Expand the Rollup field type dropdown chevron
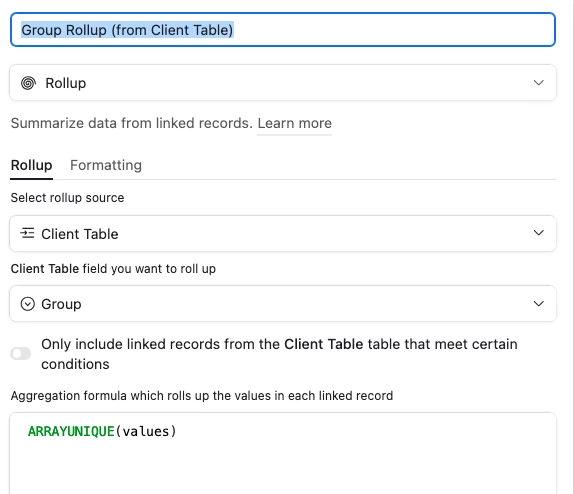This screenshot has width=574, height=494. point(538,83)
